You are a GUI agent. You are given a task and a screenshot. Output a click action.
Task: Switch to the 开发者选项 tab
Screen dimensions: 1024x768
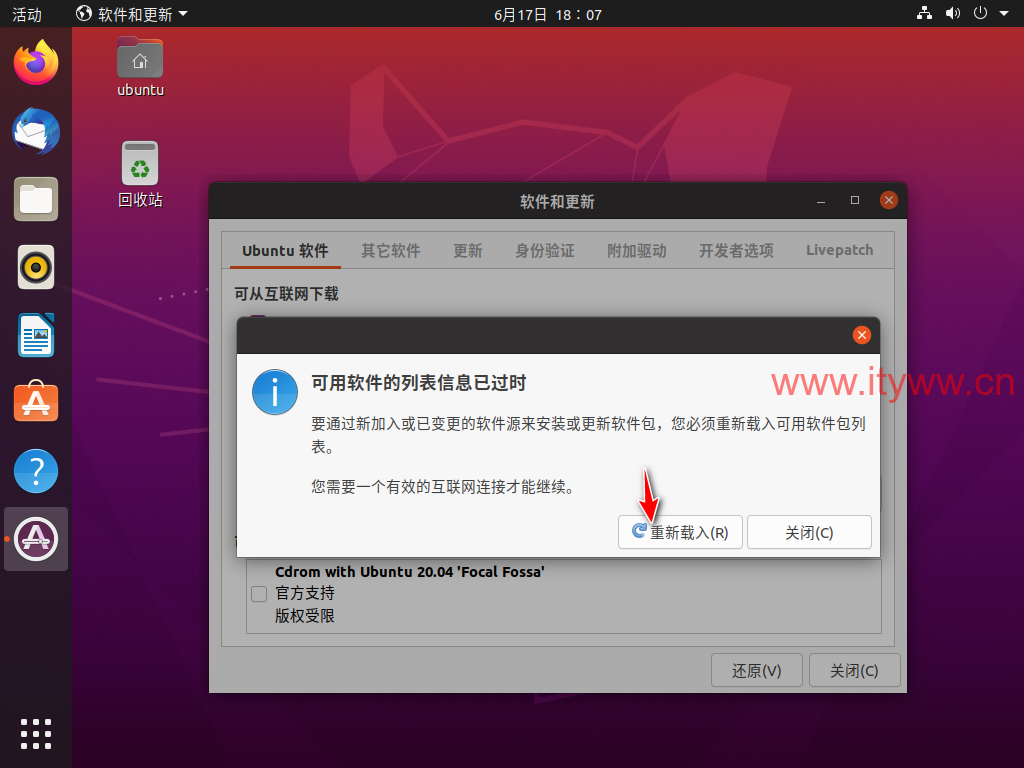coord(736,251)
